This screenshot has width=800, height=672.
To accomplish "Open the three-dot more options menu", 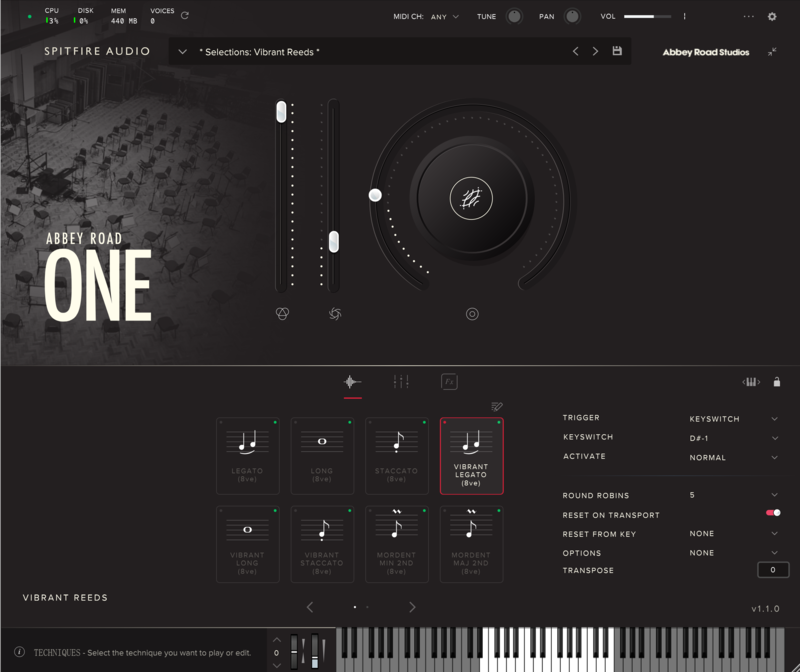I will 748,16.
